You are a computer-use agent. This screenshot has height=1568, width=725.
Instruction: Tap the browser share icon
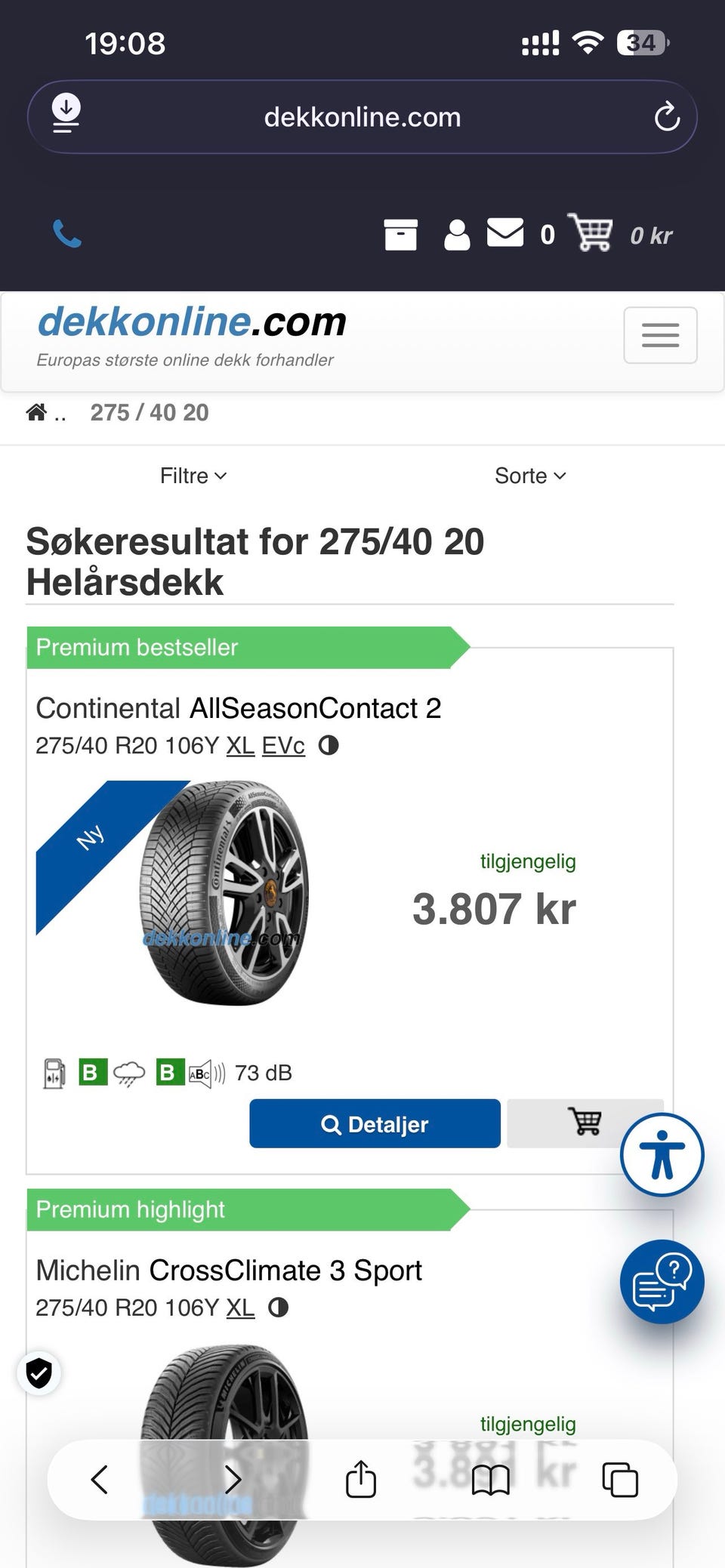(x=361, y=1479)
